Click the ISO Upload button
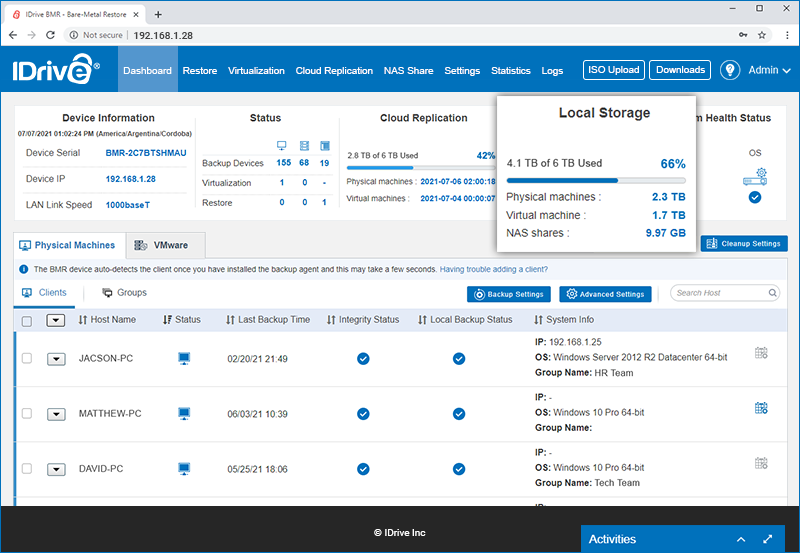 614,70
